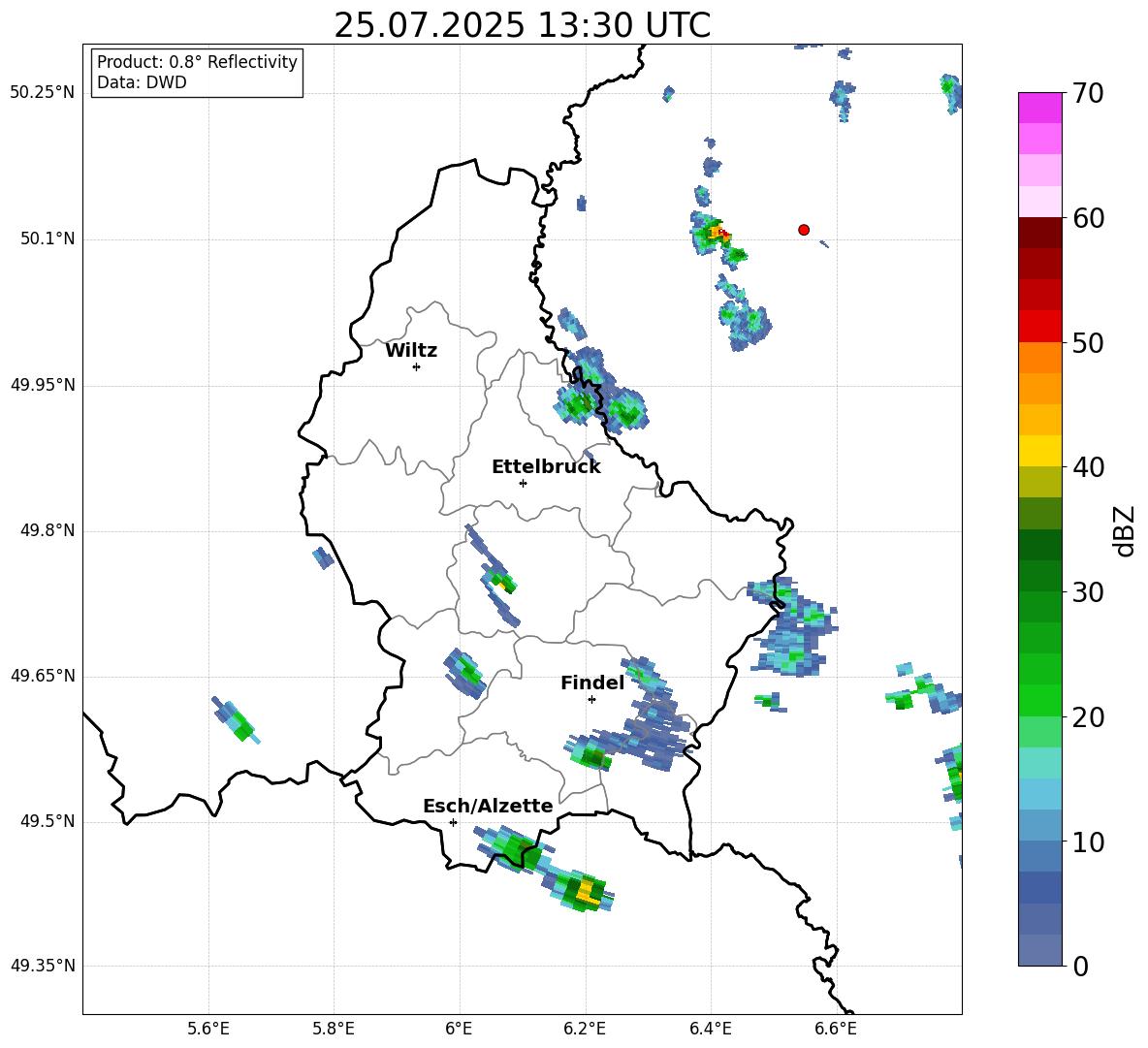
Task: Click the 5.8°E longitude tick label
Action: tap(334, 1029)
